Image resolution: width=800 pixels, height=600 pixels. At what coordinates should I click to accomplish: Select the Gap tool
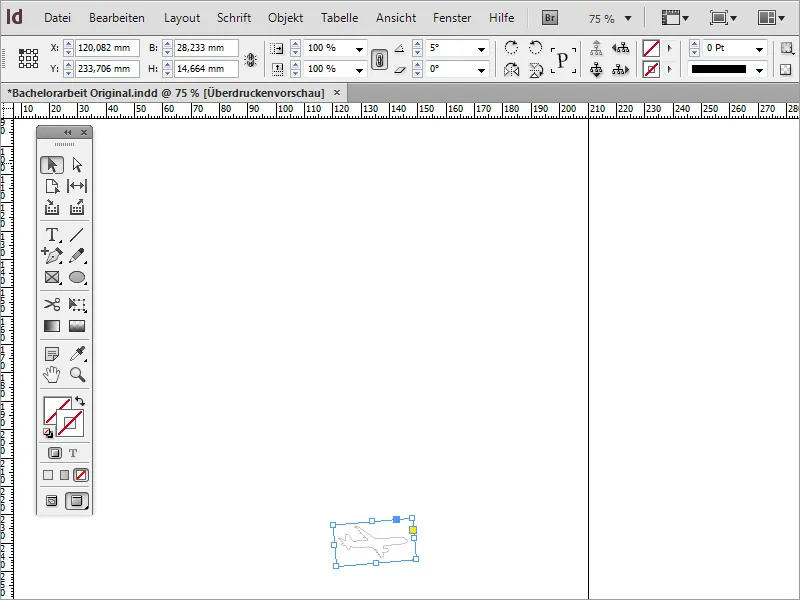77,186
